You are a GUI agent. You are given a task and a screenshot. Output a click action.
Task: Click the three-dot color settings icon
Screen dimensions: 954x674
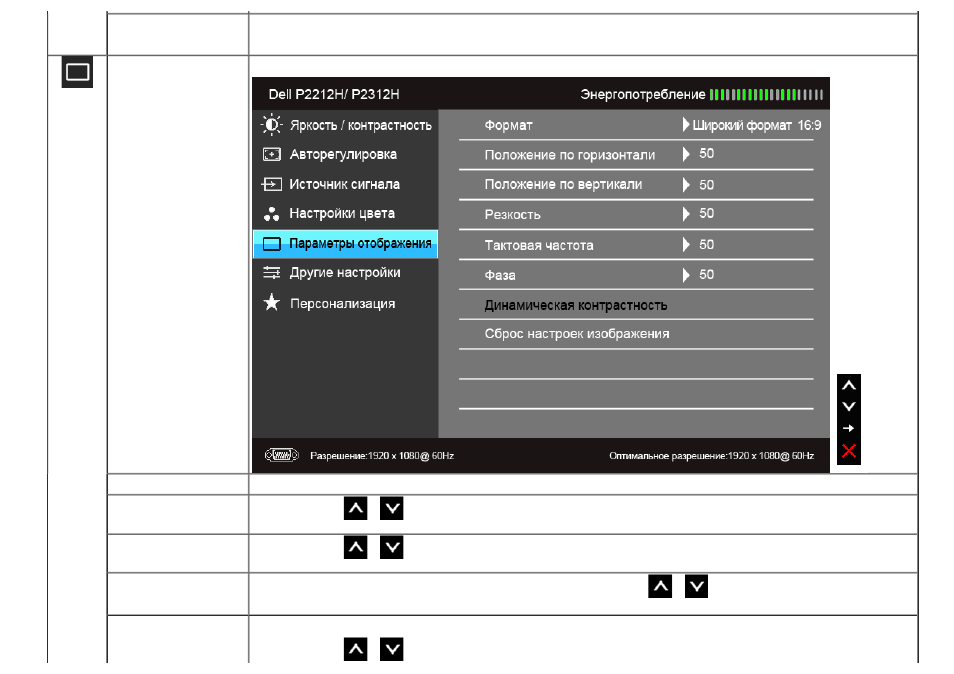pos(271,214)
